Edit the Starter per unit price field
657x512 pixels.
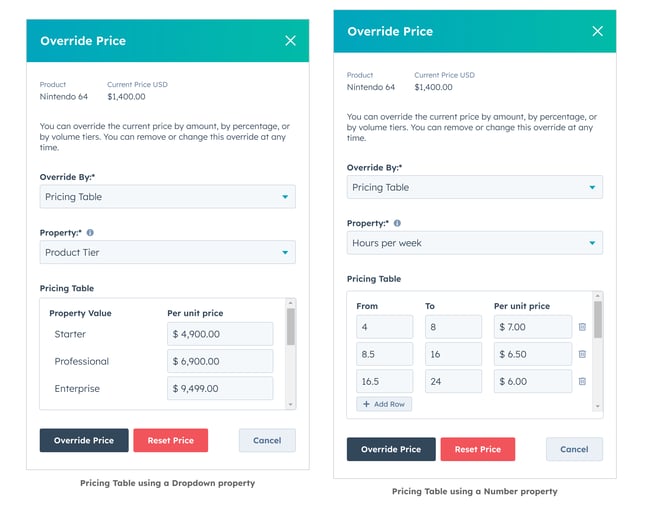(219, 334)
